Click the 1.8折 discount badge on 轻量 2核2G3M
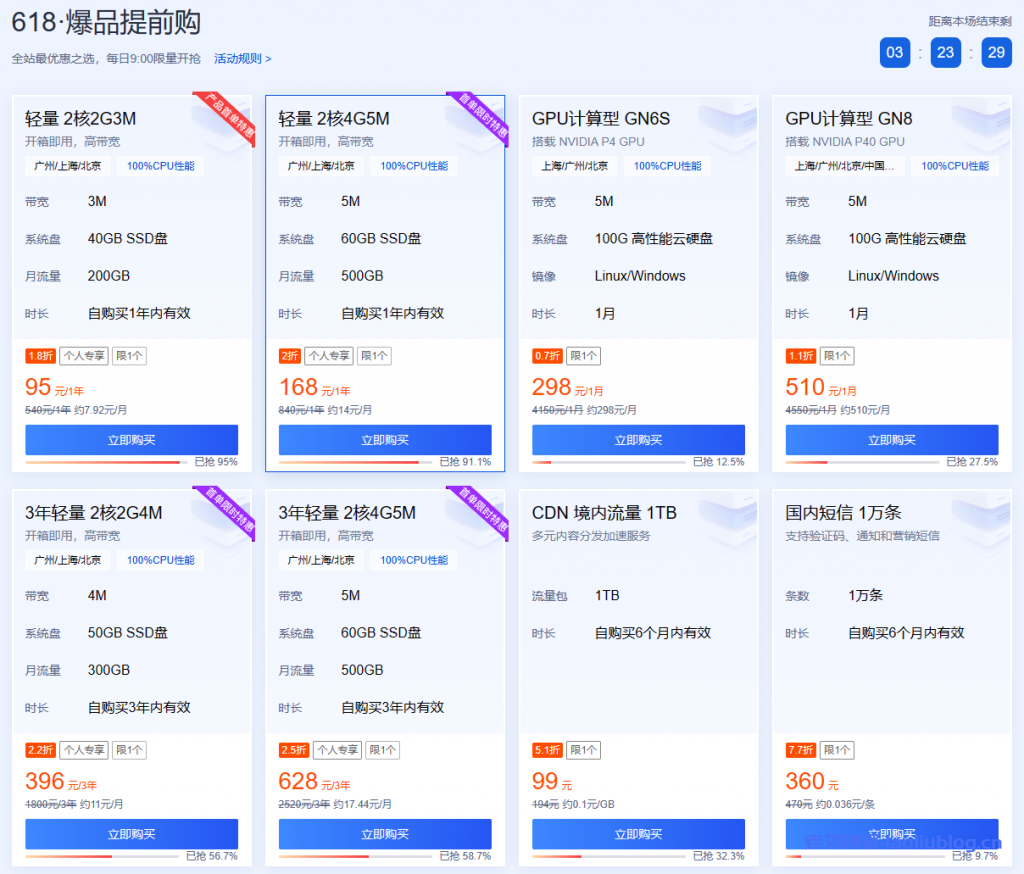 coord(39,355)
